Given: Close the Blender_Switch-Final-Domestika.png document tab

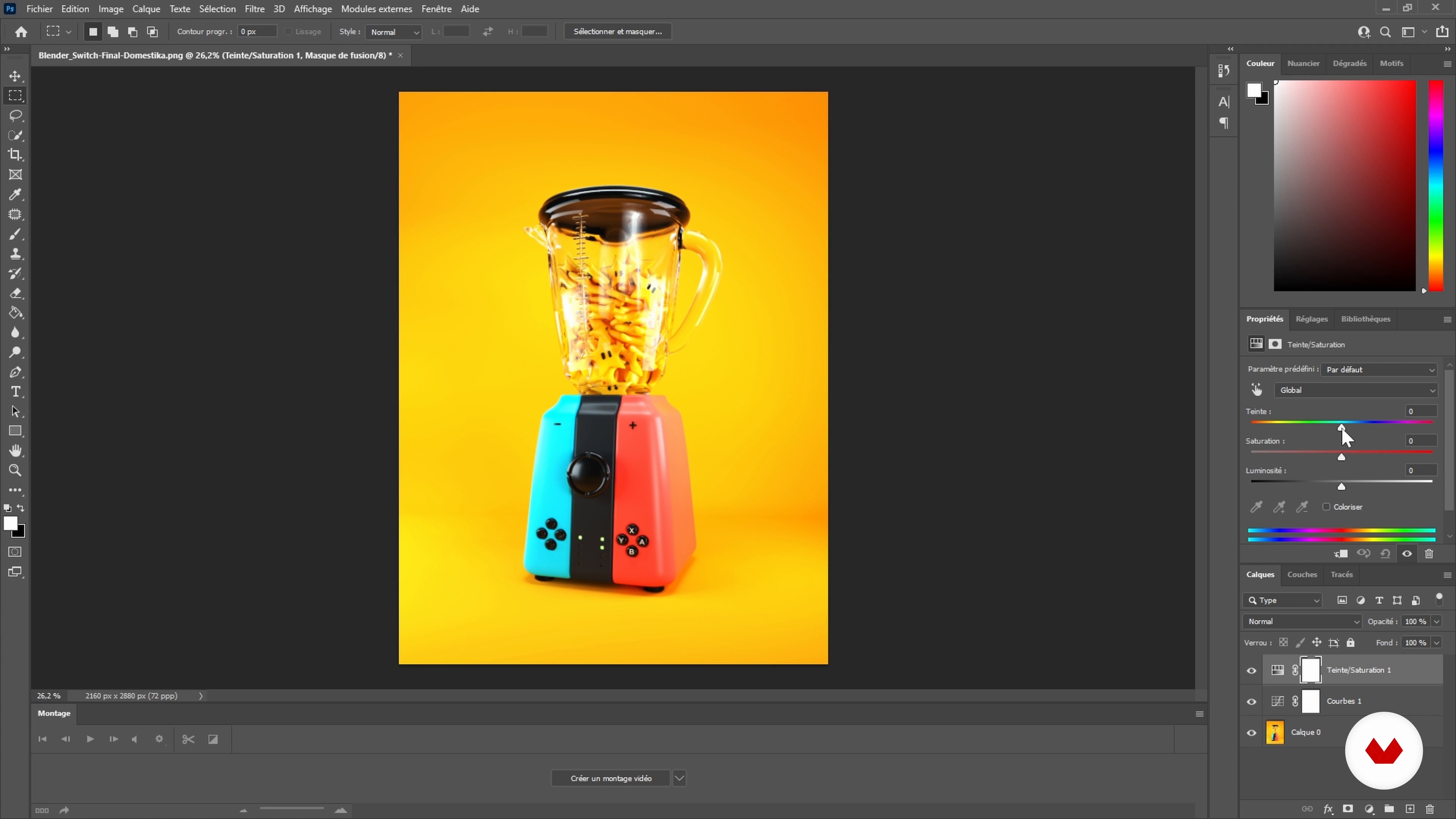Looking at the screenshot, I should coord(400,55).
